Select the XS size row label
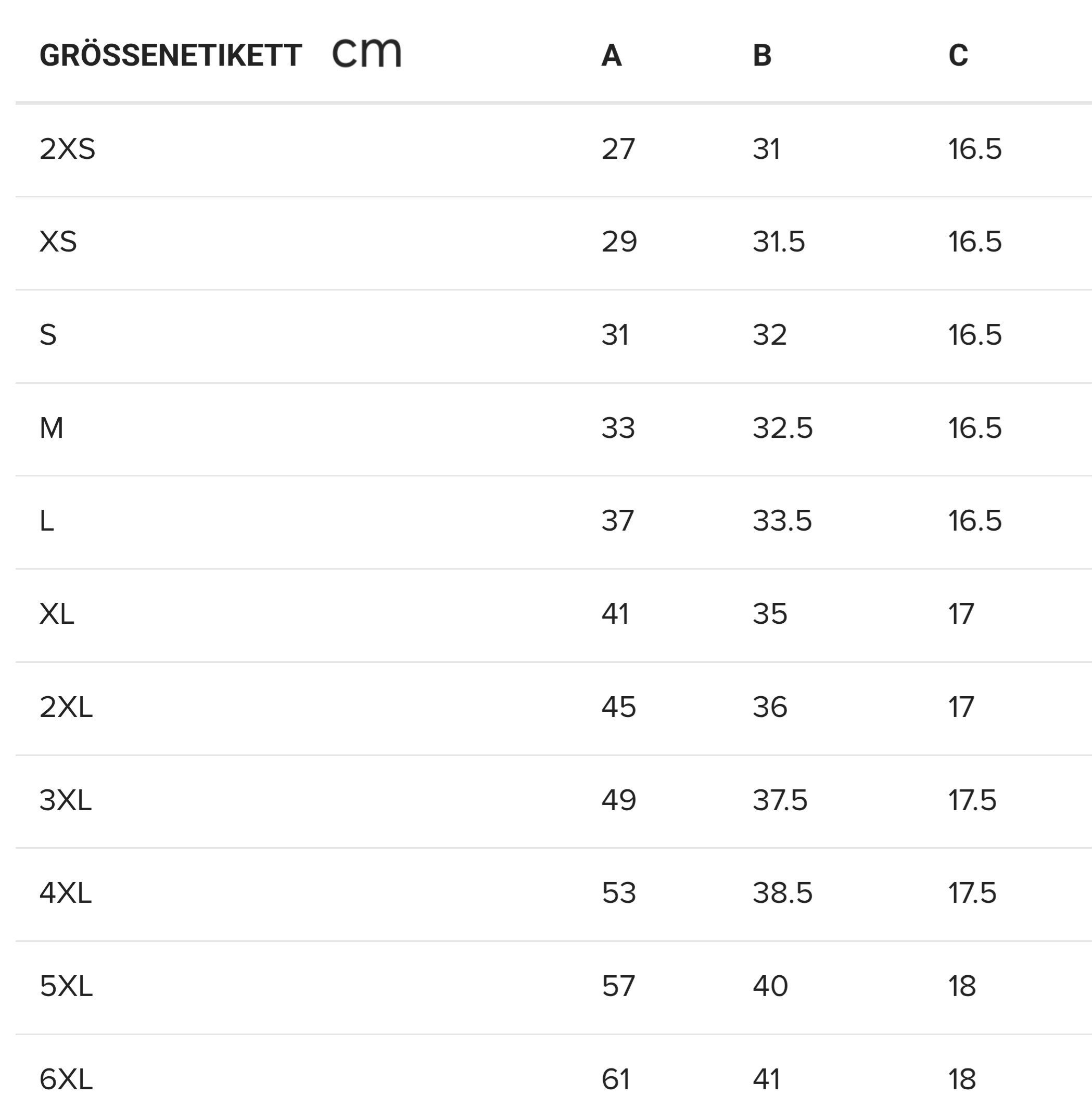 pyautogui.click(x=58, y=242)
